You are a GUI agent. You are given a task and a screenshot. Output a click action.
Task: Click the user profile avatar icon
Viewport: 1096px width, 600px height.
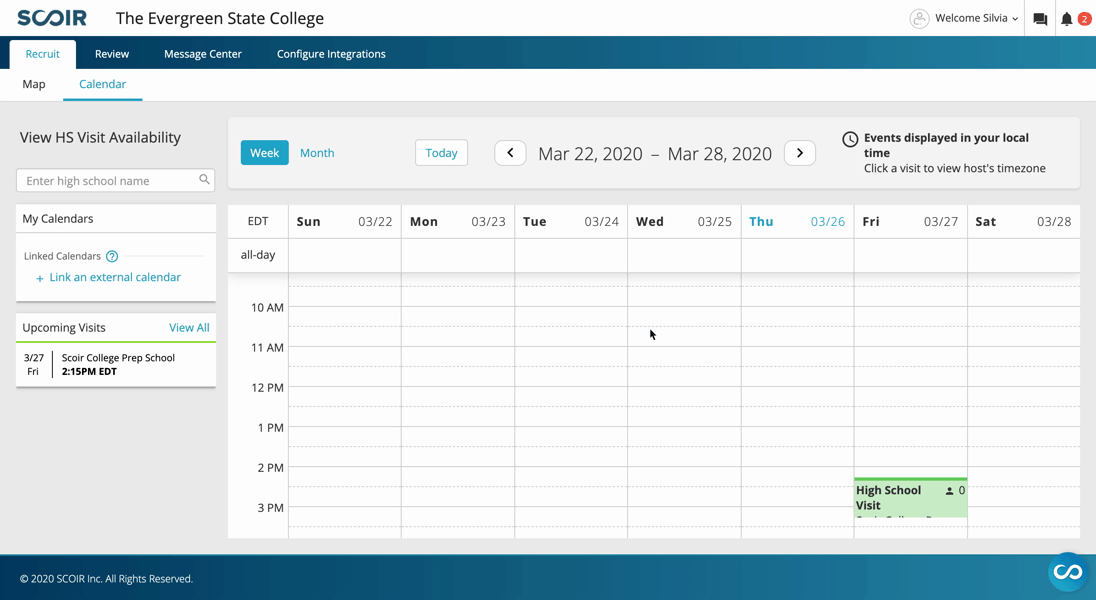tap(919, 18)
